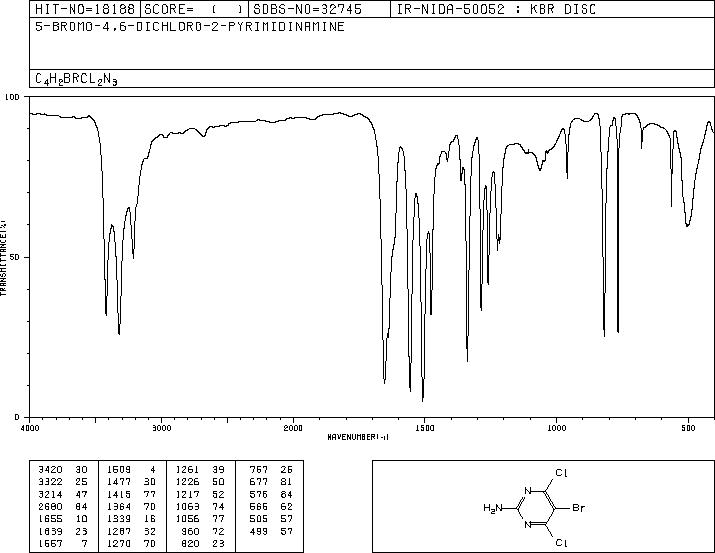Viewport: 715px width, 553px height.
Task: Click the 500 tick label on x-axis
Action: [688, 428]
